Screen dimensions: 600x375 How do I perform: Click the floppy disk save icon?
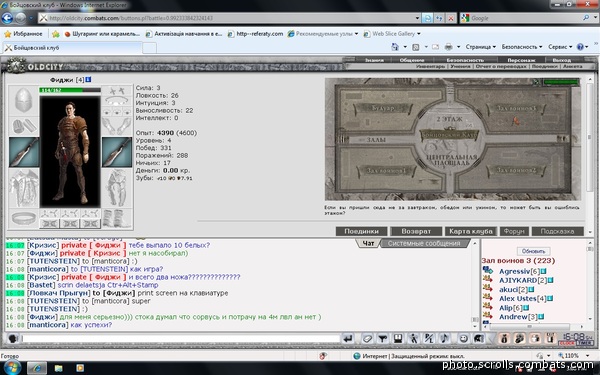398,339
